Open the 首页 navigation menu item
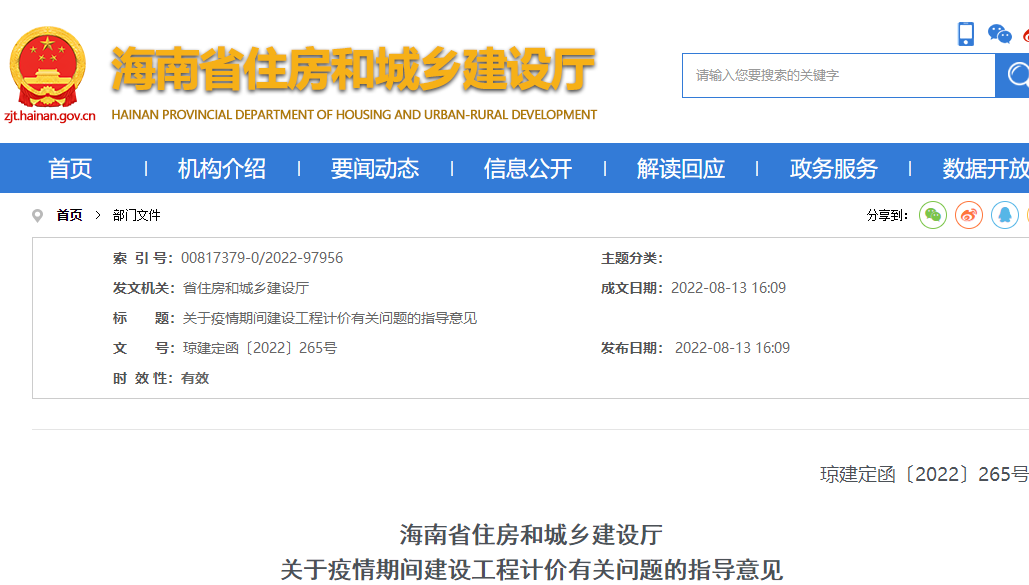The image size is (1029, 585). [x=70, y=169]
